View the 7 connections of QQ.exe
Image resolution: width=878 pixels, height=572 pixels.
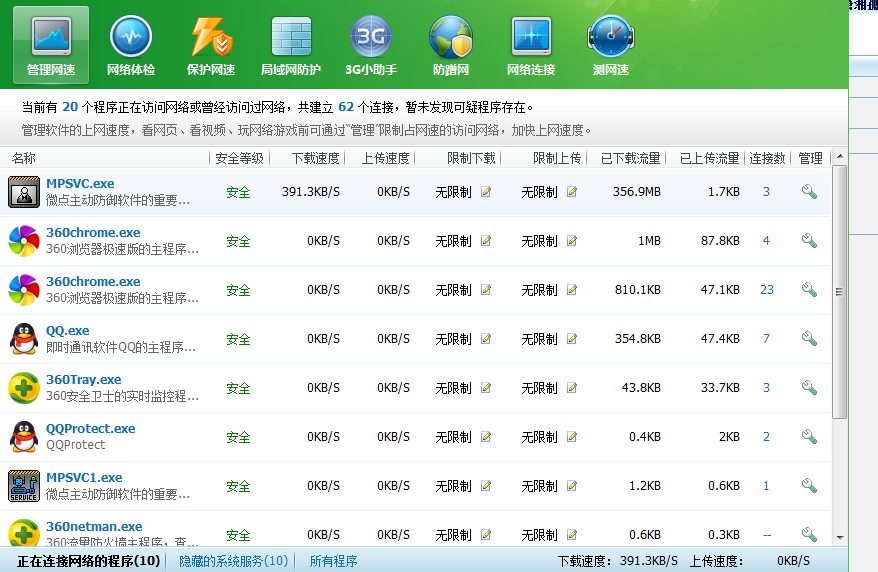coord(767,339)
